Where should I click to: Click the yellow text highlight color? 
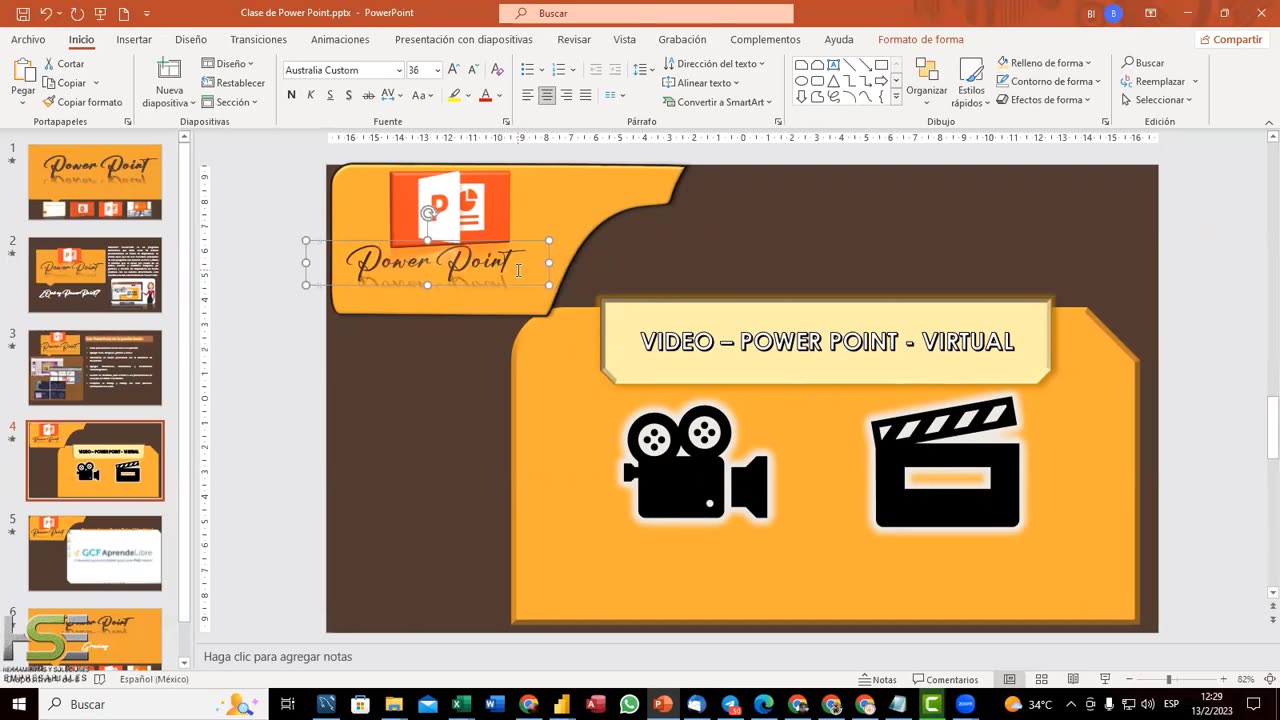[454, 95]
